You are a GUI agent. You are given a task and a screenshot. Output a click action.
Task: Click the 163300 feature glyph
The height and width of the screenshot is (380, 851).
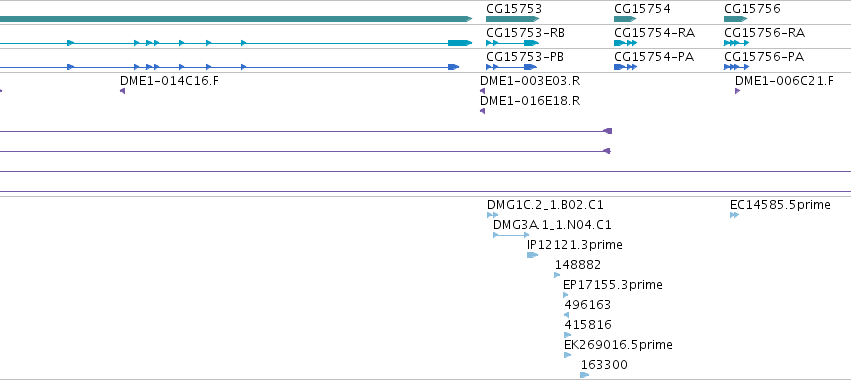(585, 375)
